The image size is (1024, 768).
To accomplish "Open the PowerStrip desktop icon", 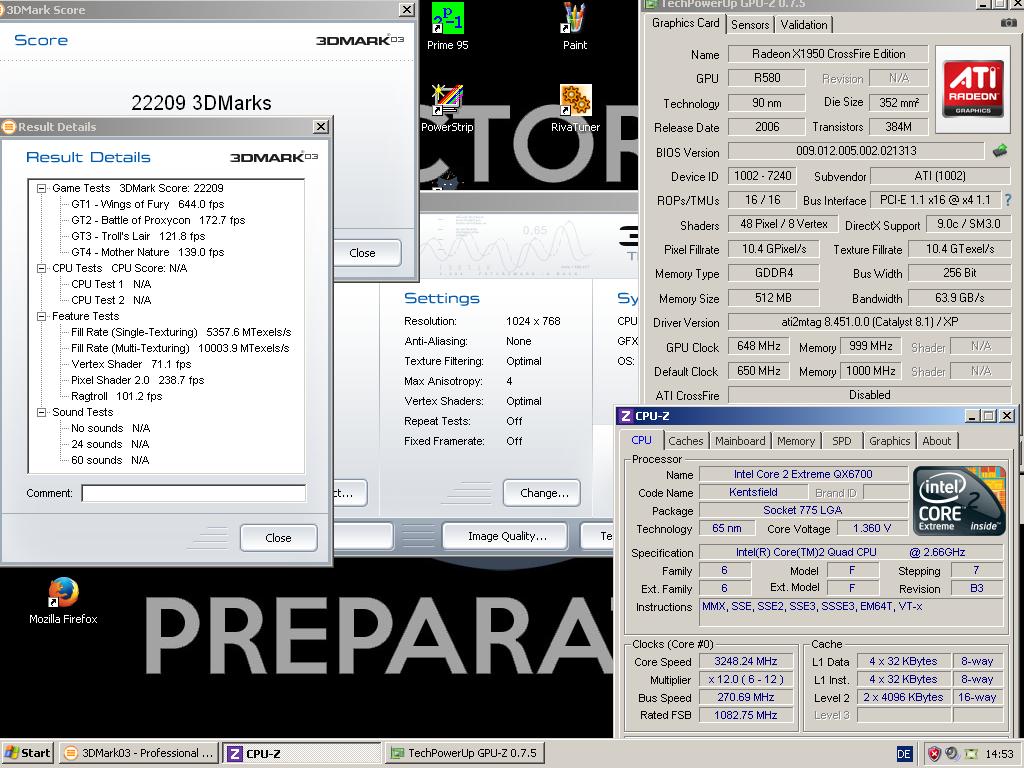I will coord(447,108).
